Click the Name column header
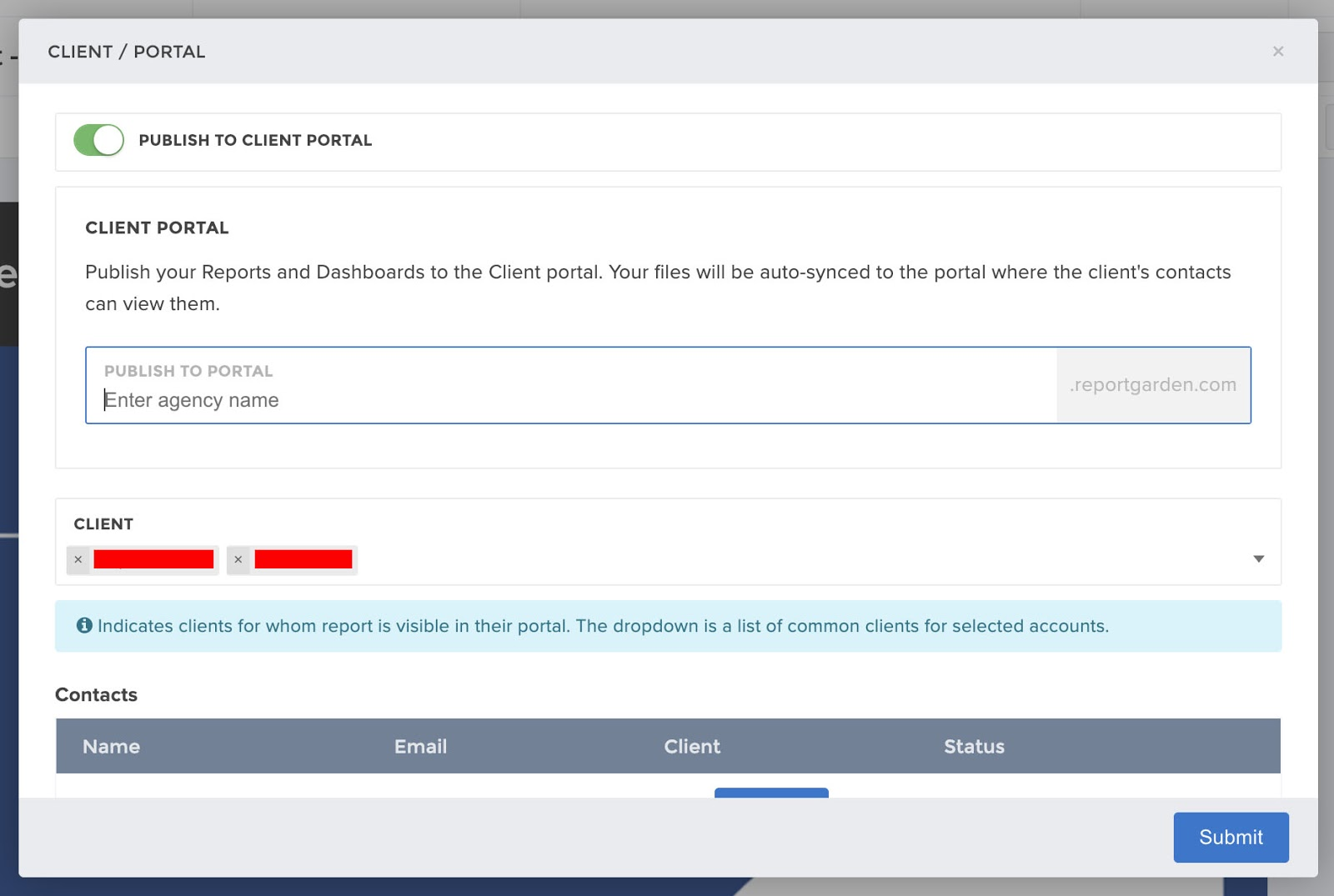1334x896 pixels. click(x=111, y=747)
